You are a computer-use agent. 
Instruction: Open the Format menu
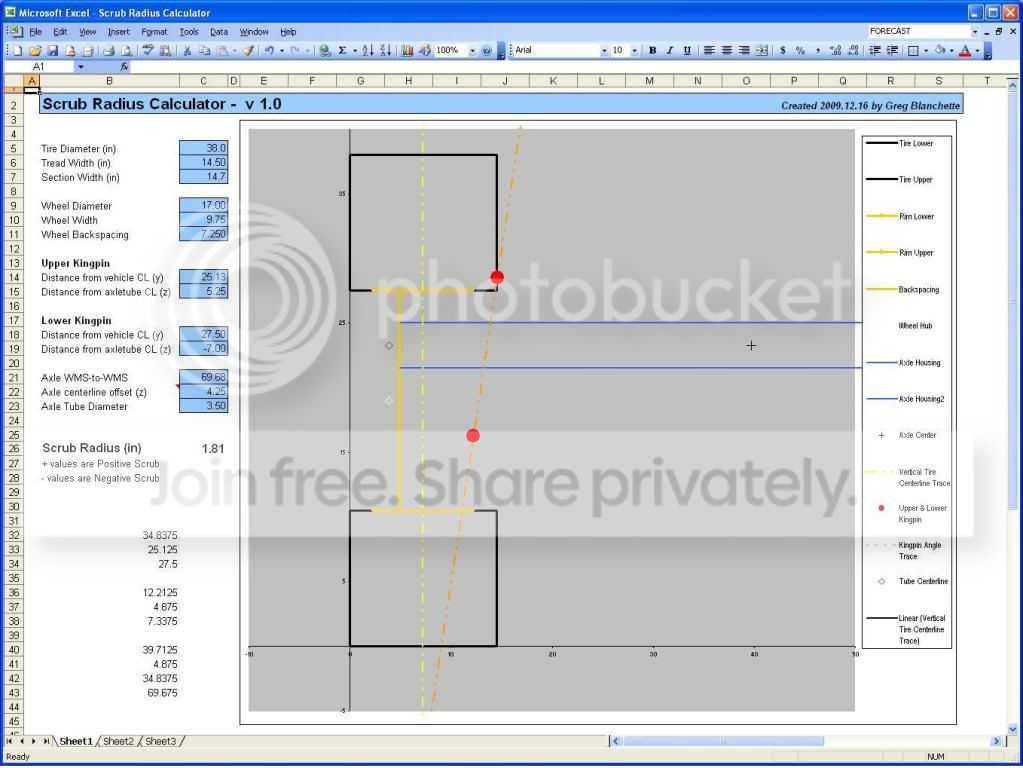click(x=154, y=31)
